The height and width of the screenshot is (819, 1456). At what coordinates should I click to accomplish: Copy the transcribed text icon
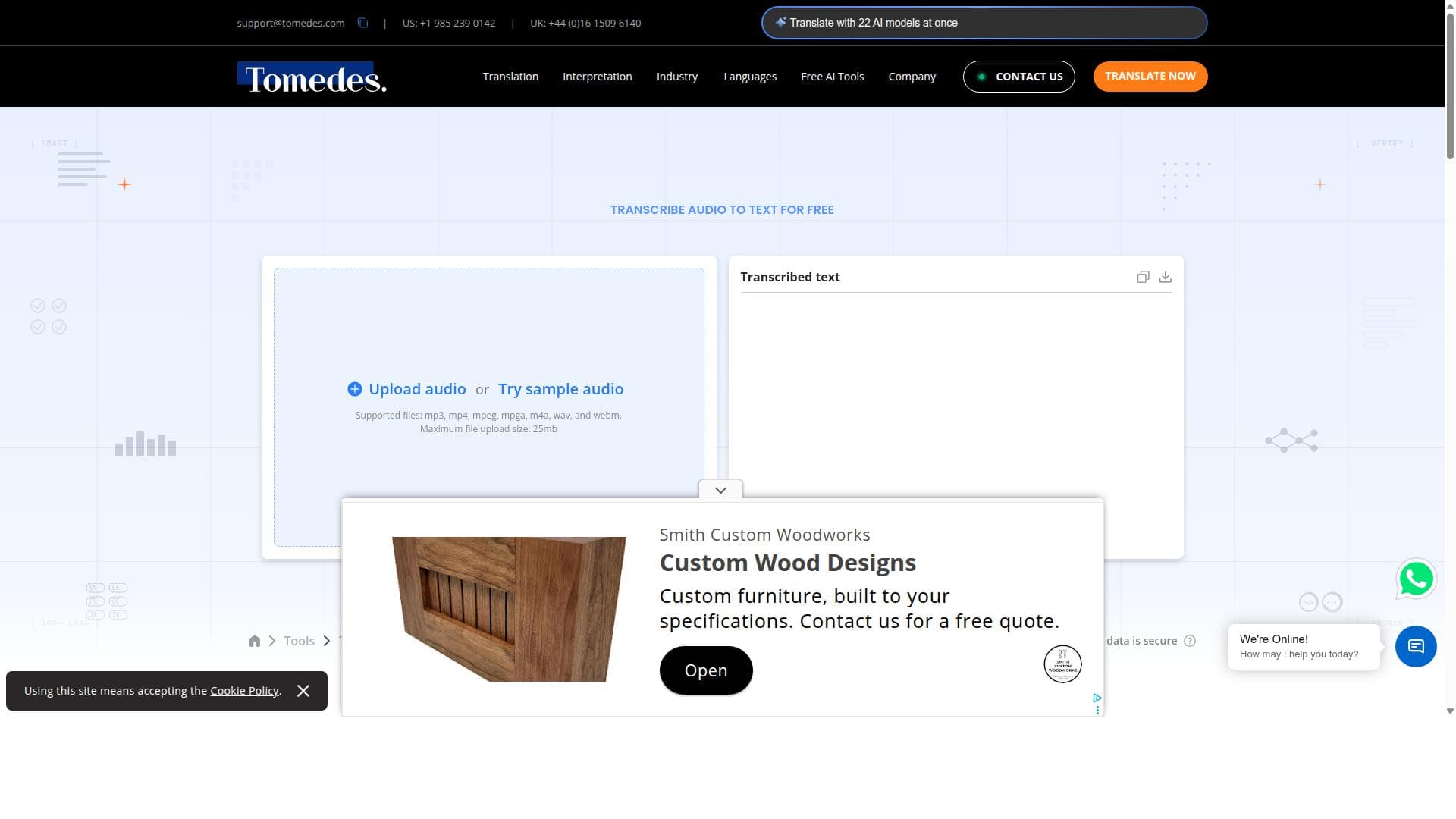click(1143, 277)
